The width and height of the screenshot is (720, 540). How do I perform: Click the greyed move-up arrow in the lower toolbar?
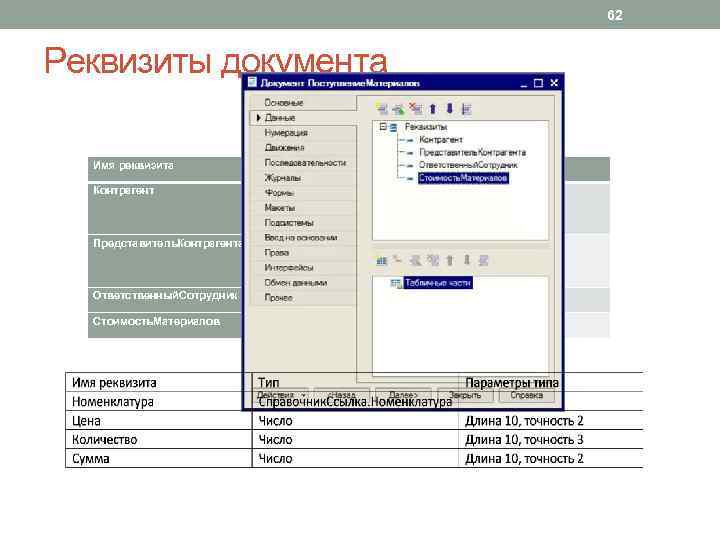pyautogui.click(x=450, y=260)
